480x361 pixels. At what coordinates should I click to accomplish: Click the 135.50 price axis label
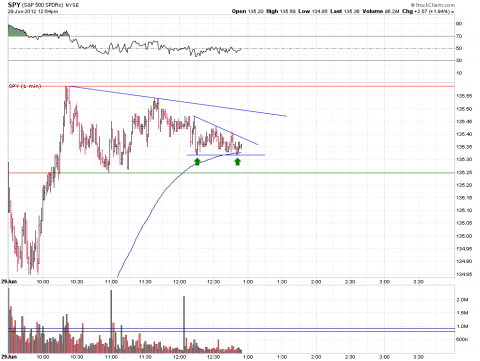pos(464,109)
